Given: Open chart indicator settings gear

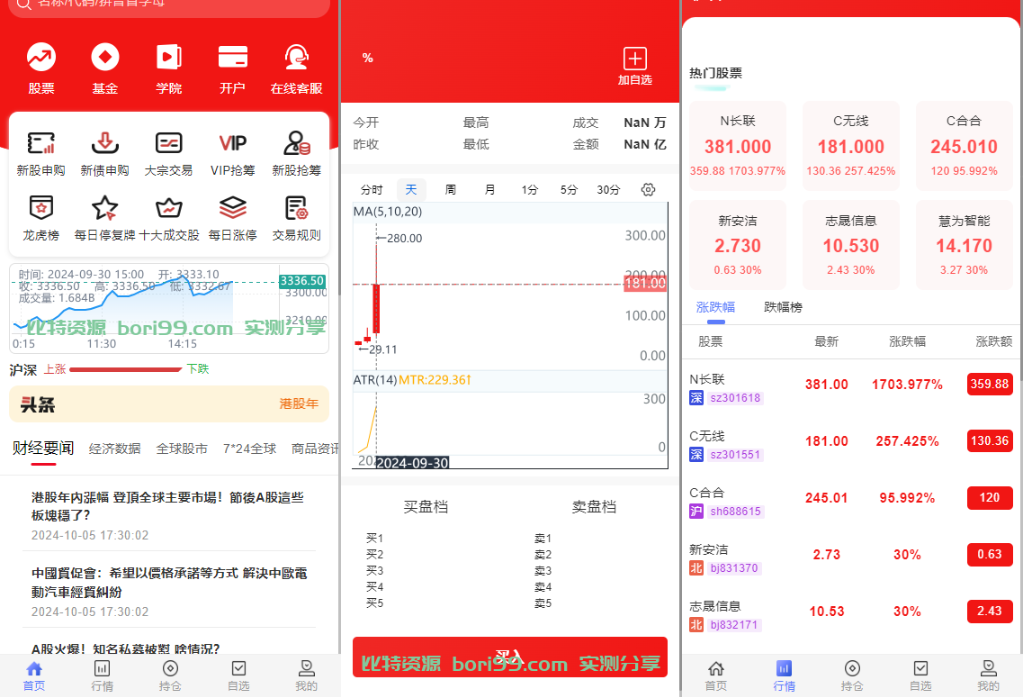Looking at the screenshot, I should coord(648,188).
